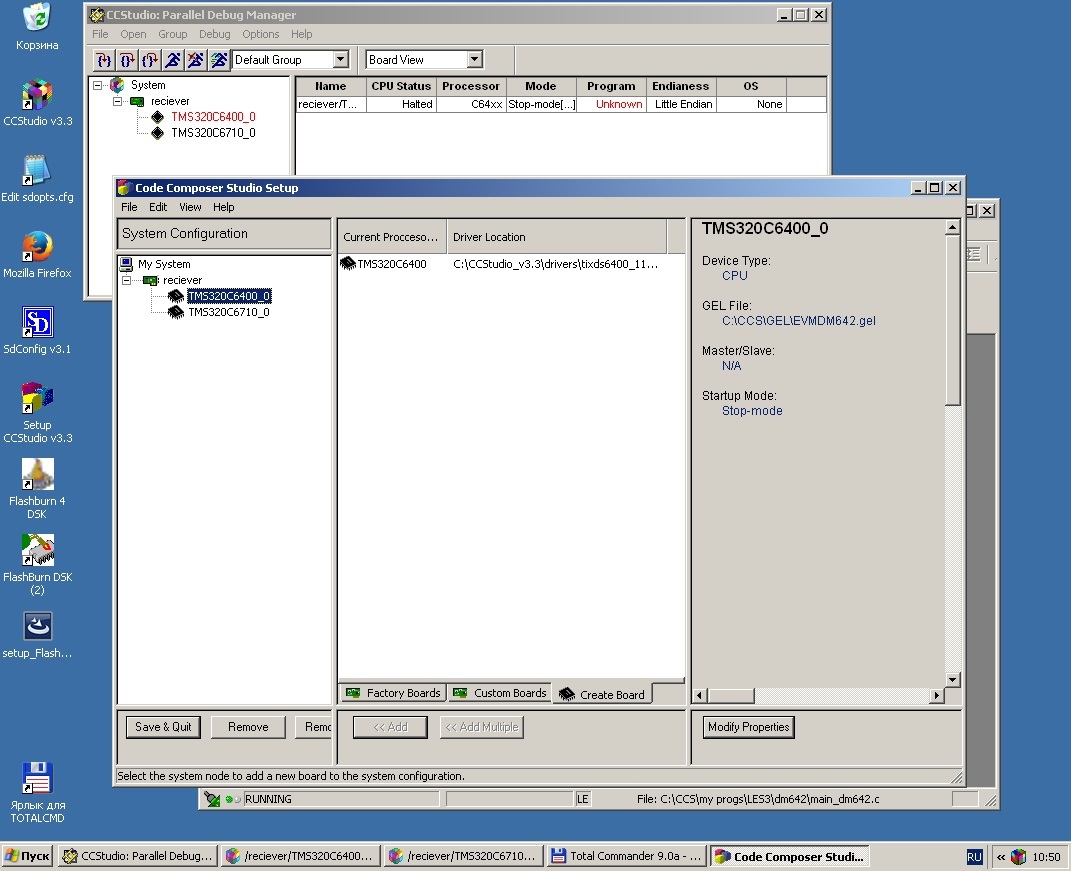
Task: Click the Halt icon in Parallel Debug Manager toolbar
Action: [x=196, y=60]
